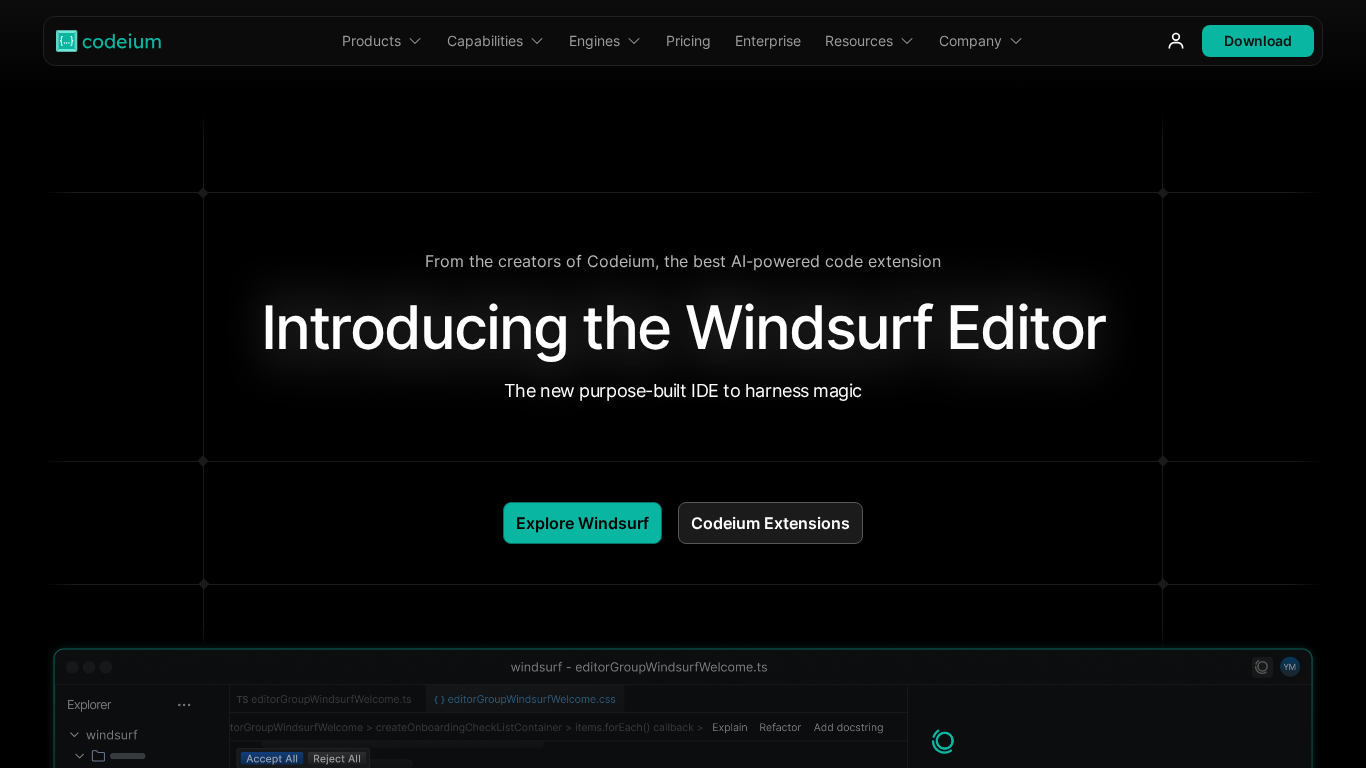Switch to editorGroupWindsurfWelcome.ts tab
This screenshot has width=1366, height=768.
324,699
